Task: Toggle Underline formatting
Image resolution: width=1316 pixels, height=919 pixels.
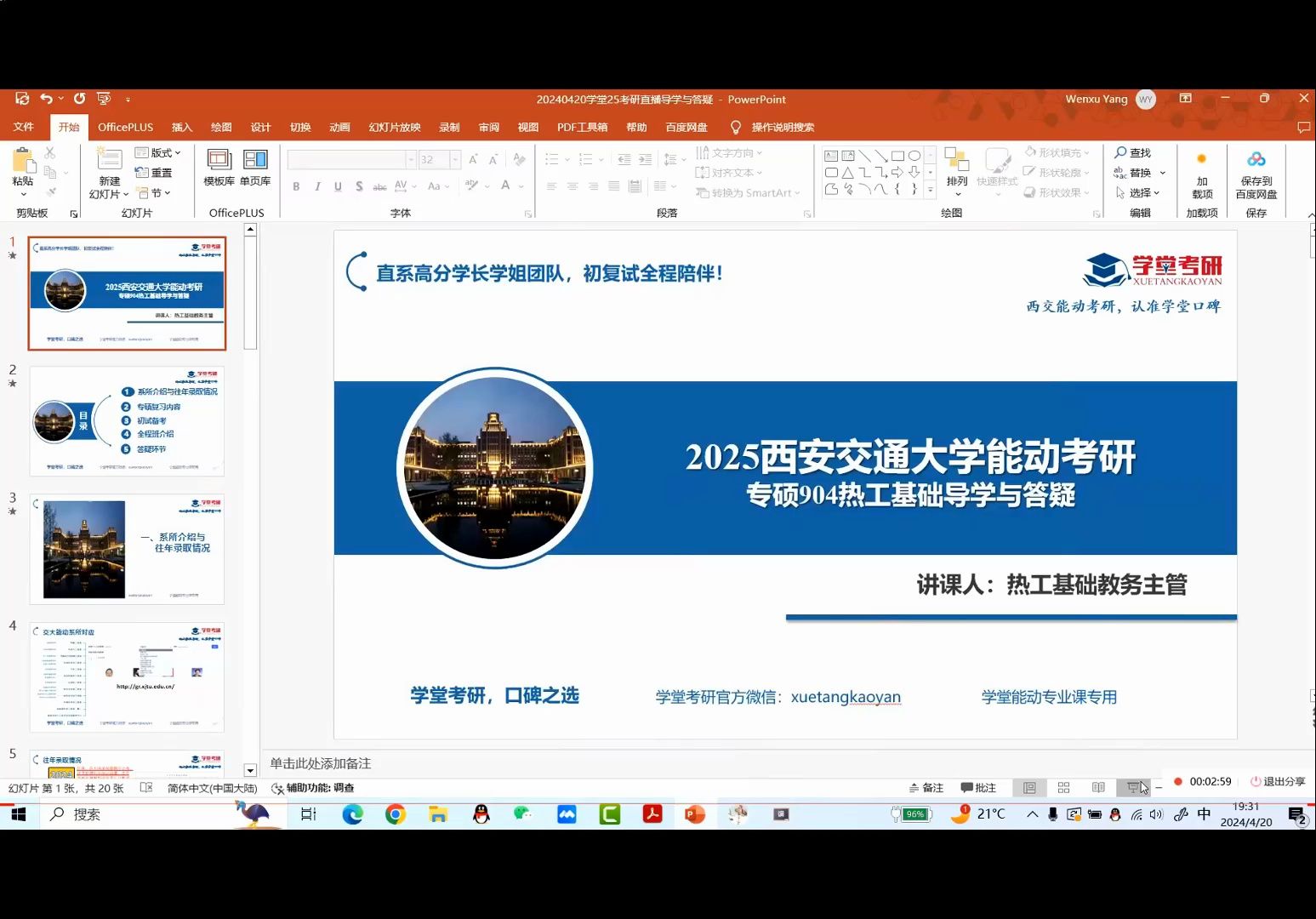Action: pyautogui.click(x=338, y=186)
